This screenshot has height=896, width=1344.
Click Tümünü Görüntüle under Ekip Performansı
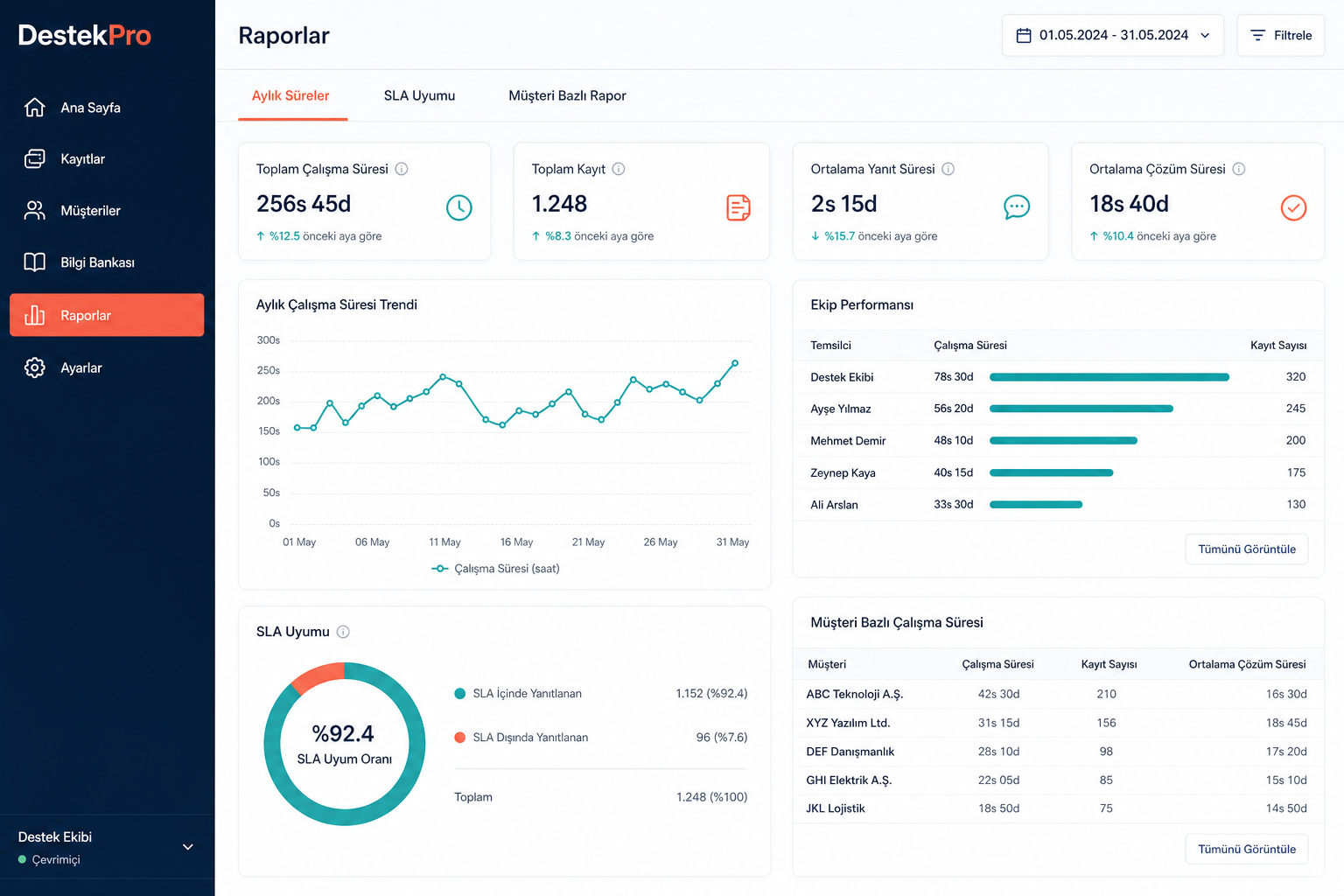[x=1247, y=549]
